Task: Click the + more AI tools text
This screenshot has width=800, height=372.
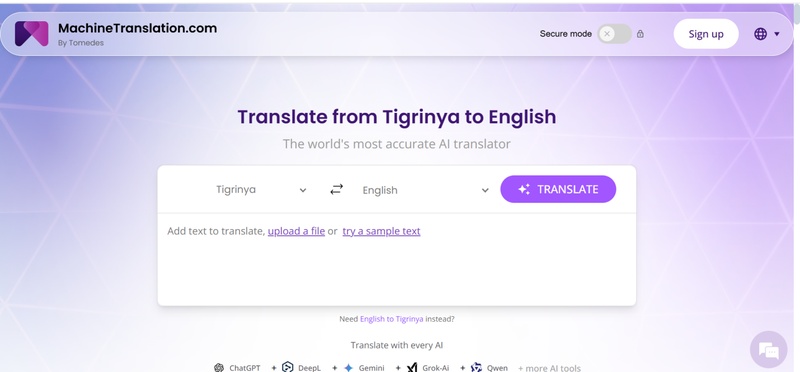Action: point(549,368)
